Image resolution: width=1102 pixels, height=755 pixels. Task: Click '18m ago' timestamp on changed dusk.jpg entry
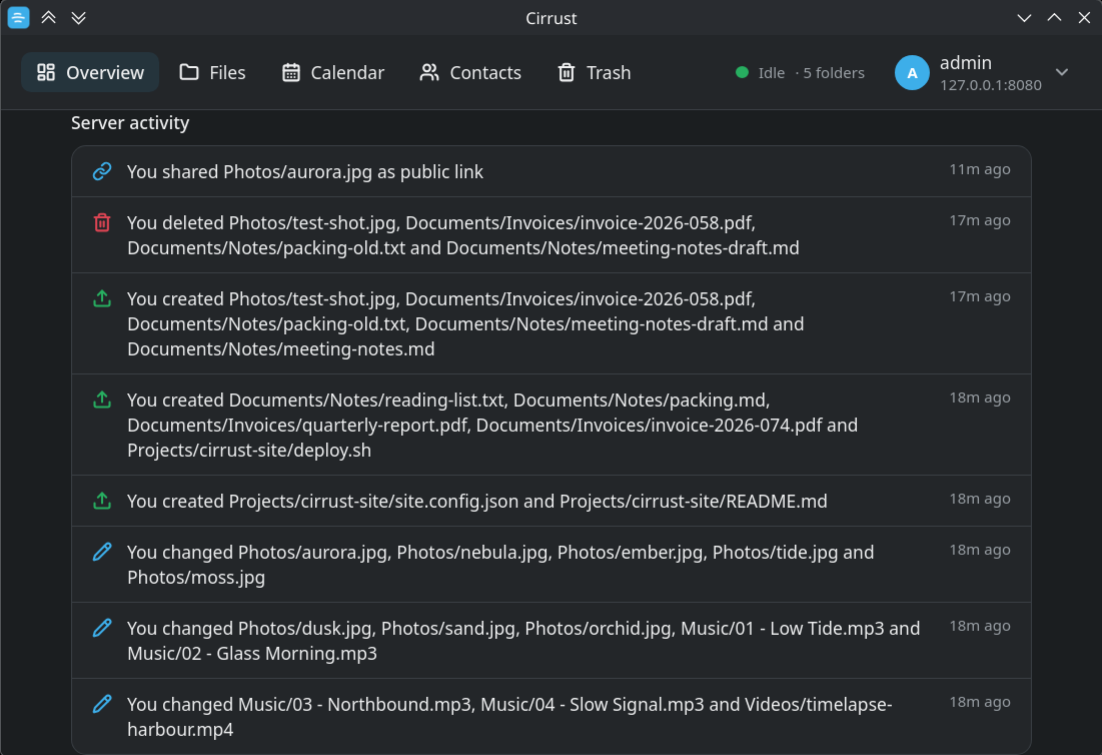click(980, 626)
